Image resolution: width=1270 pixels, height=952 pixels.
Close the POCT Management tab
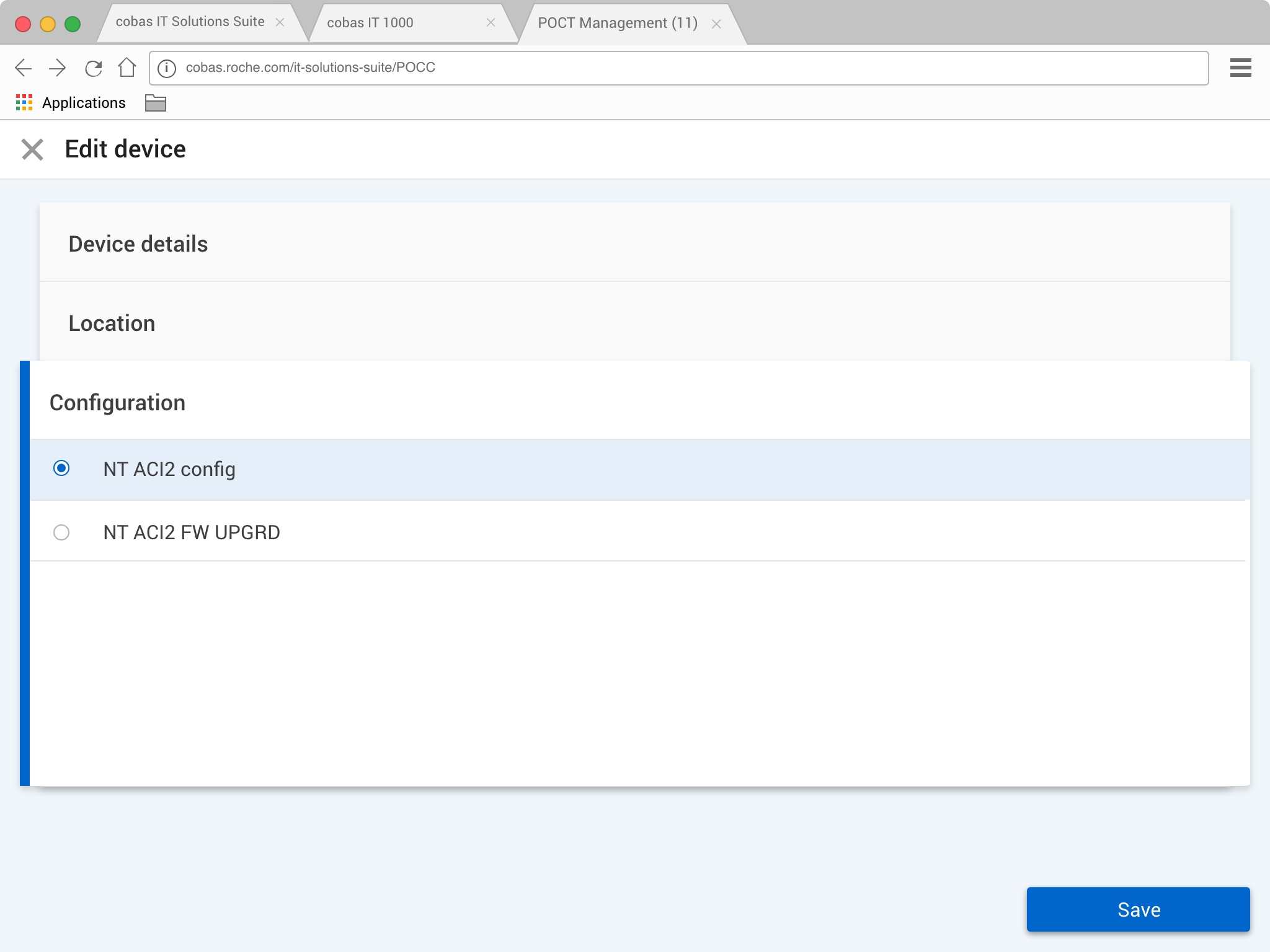coord(716,24)
